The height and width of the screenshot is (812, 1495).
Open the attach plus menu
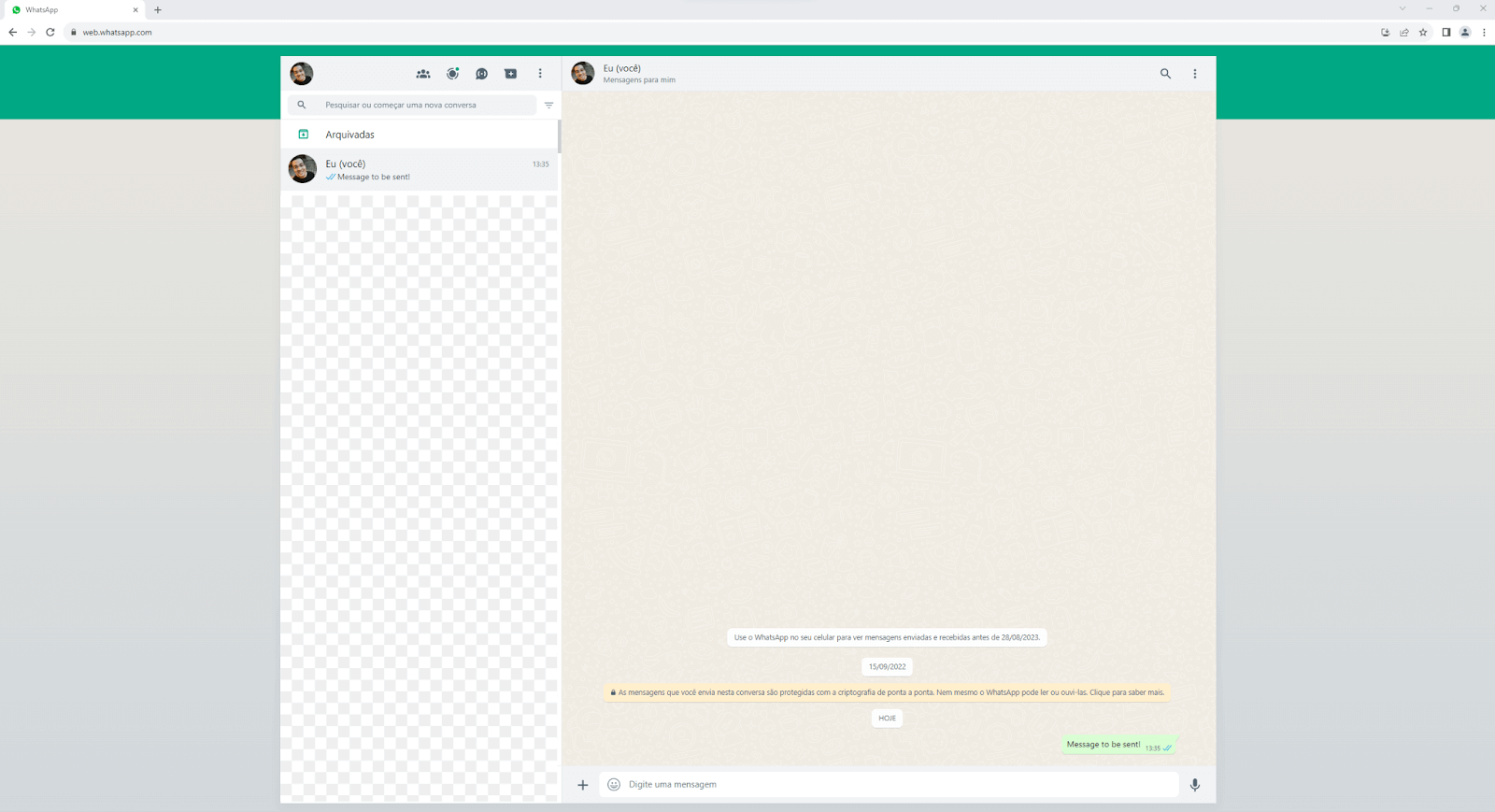(x=583, y=785)
